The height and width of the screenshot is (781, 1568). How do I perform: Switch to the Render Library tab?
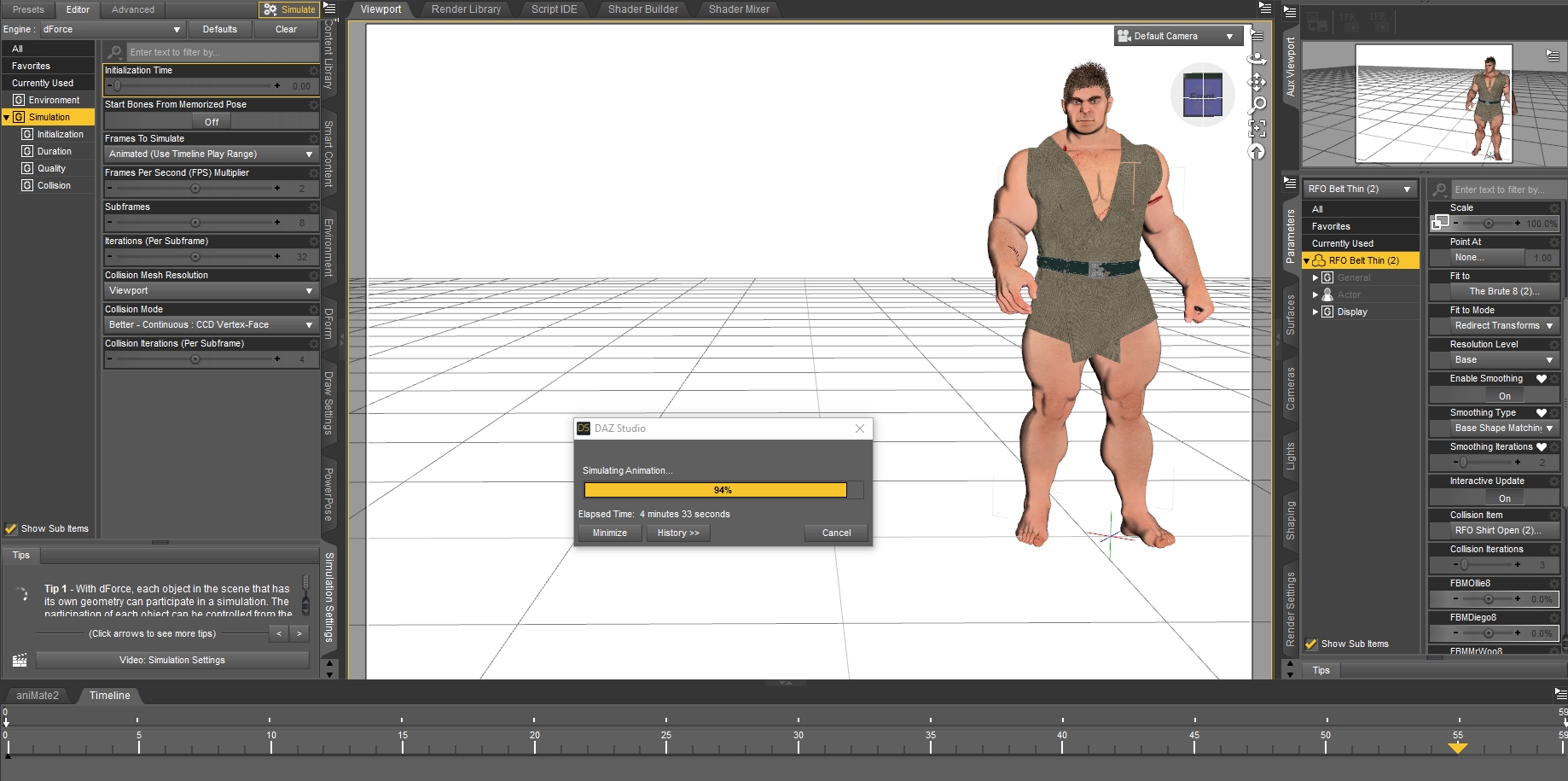point(466,9)
